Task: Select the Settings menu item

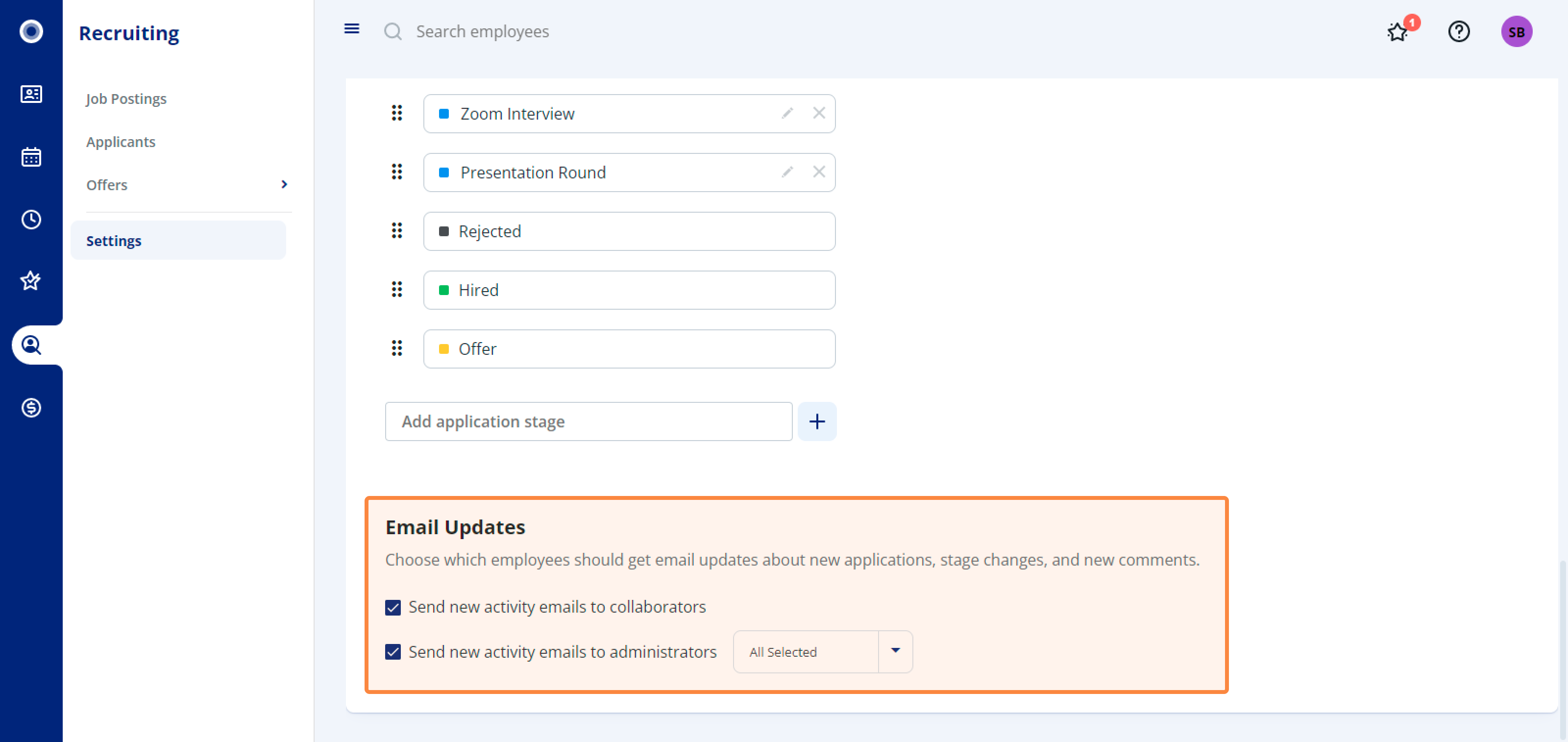Action: click(x=178, y=241)
